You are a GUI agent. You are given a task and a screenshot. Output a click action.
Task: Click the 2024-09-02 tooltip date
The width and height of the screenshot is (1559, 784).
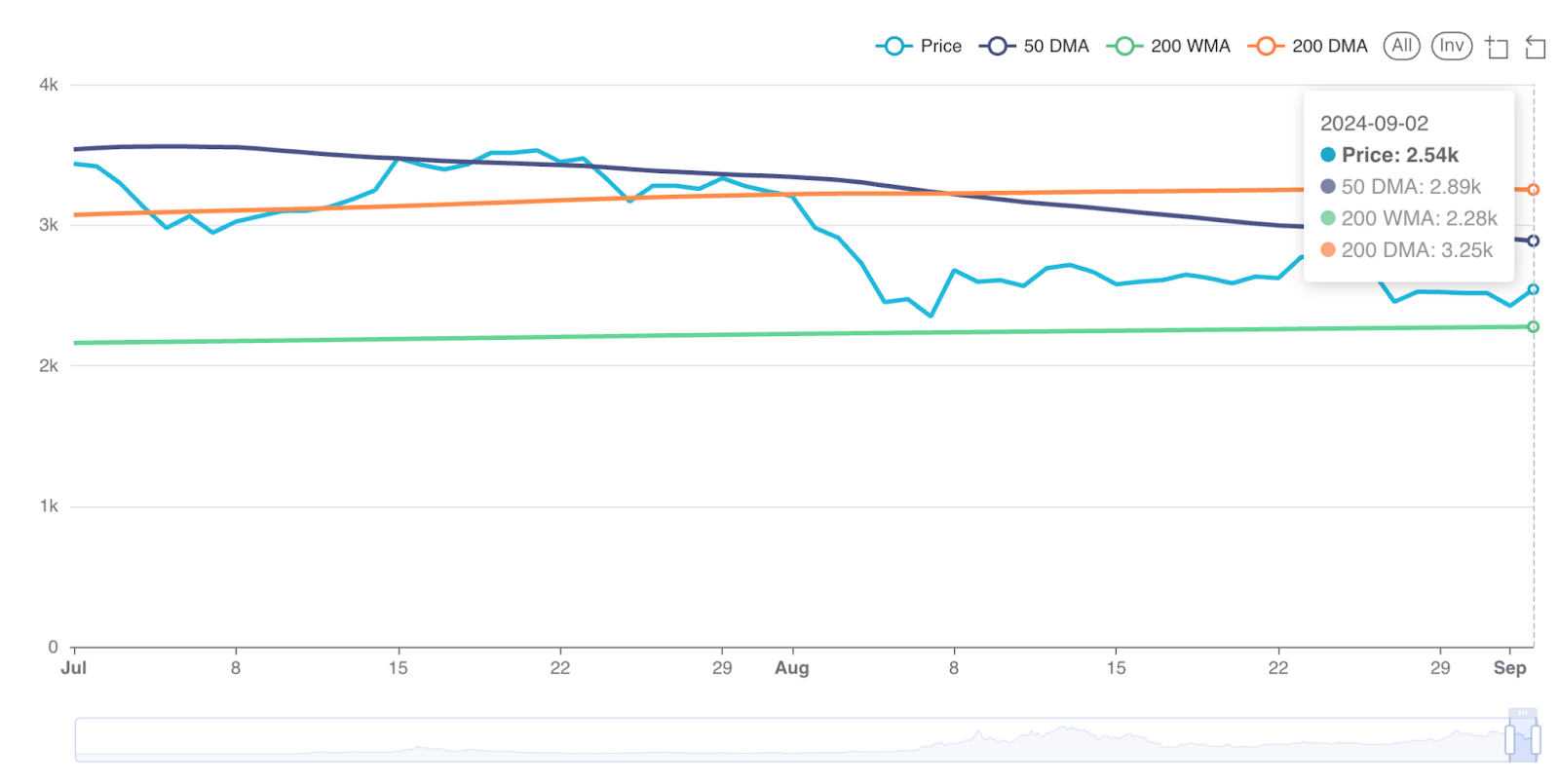(x=1374, y=124)
